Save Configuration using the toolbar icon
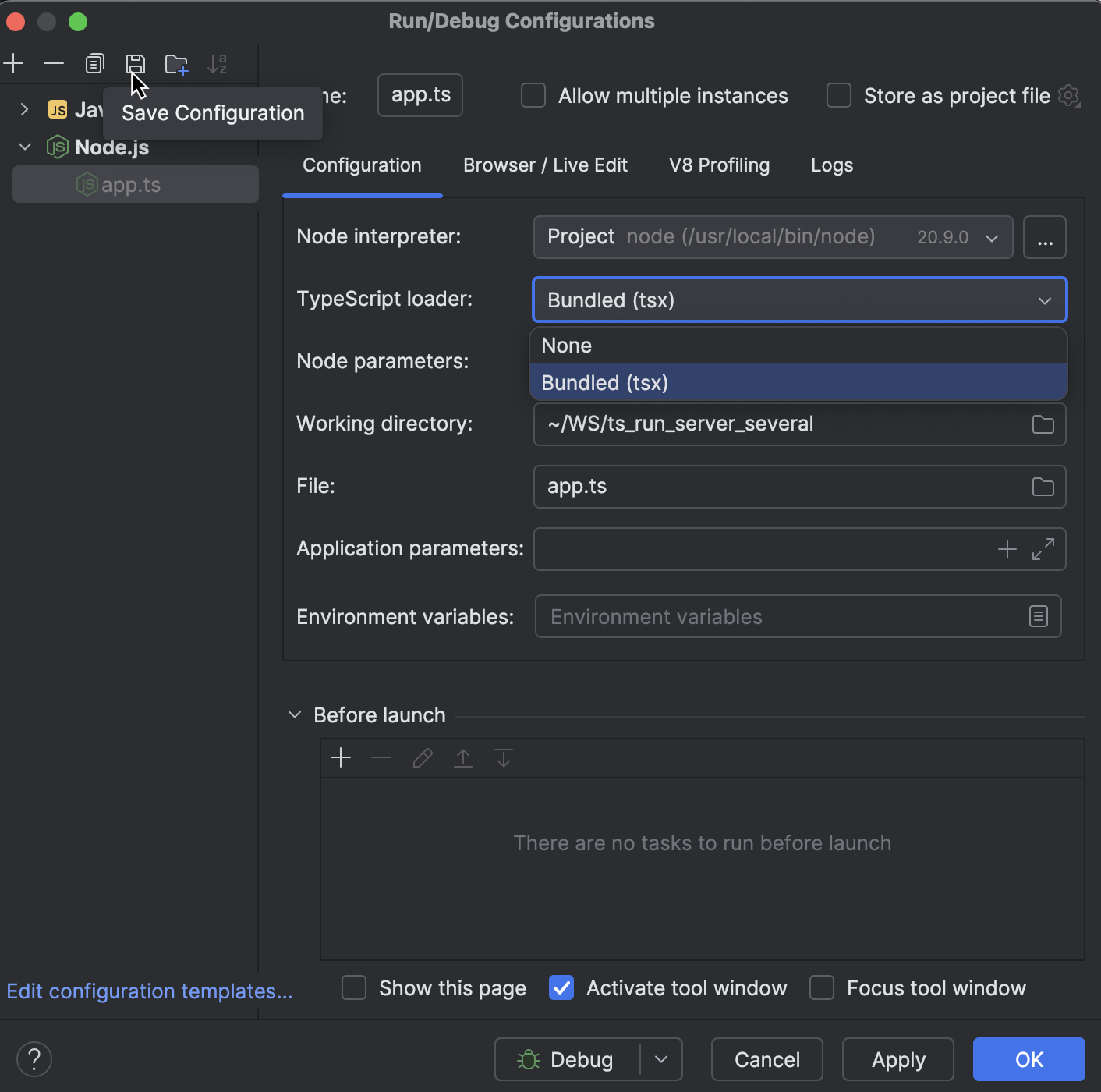Viewport: 1101px width, 1092px height. coord(136,63)
